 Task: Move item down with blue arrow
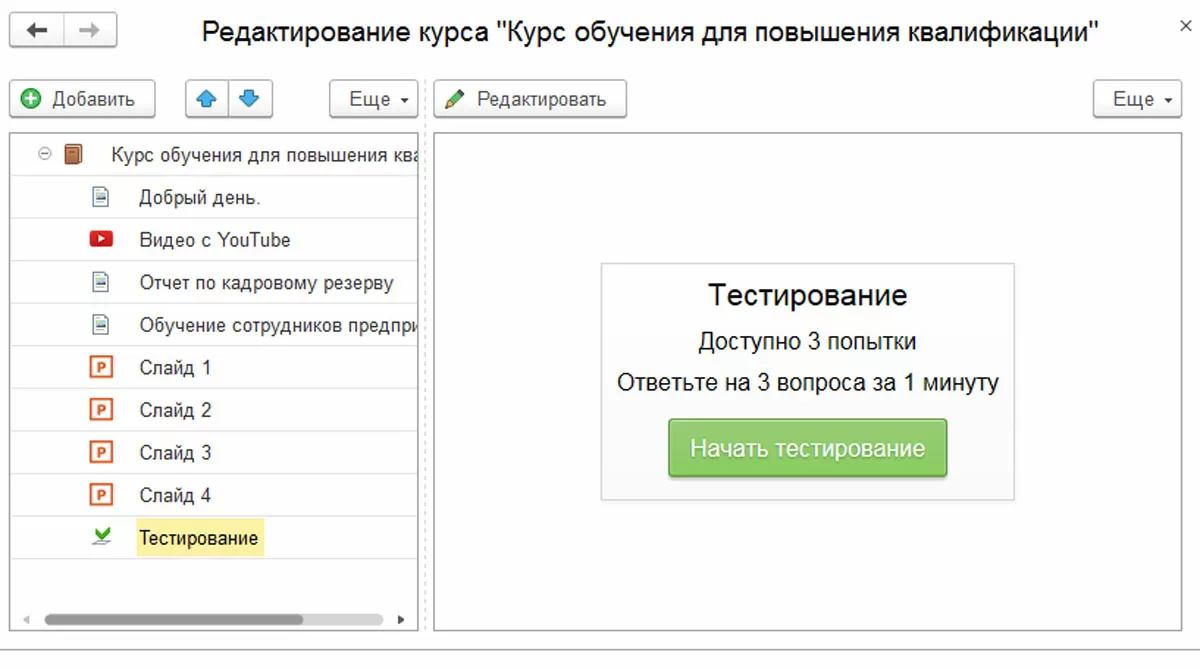250,99
